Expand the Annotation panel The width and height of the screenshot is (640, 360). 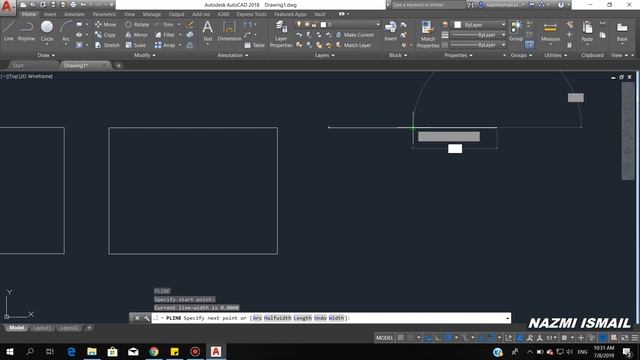[233, 55]
